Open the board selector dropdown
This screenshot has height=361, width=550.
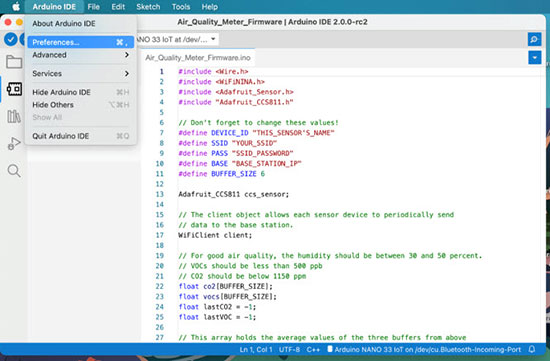point(177,39)
